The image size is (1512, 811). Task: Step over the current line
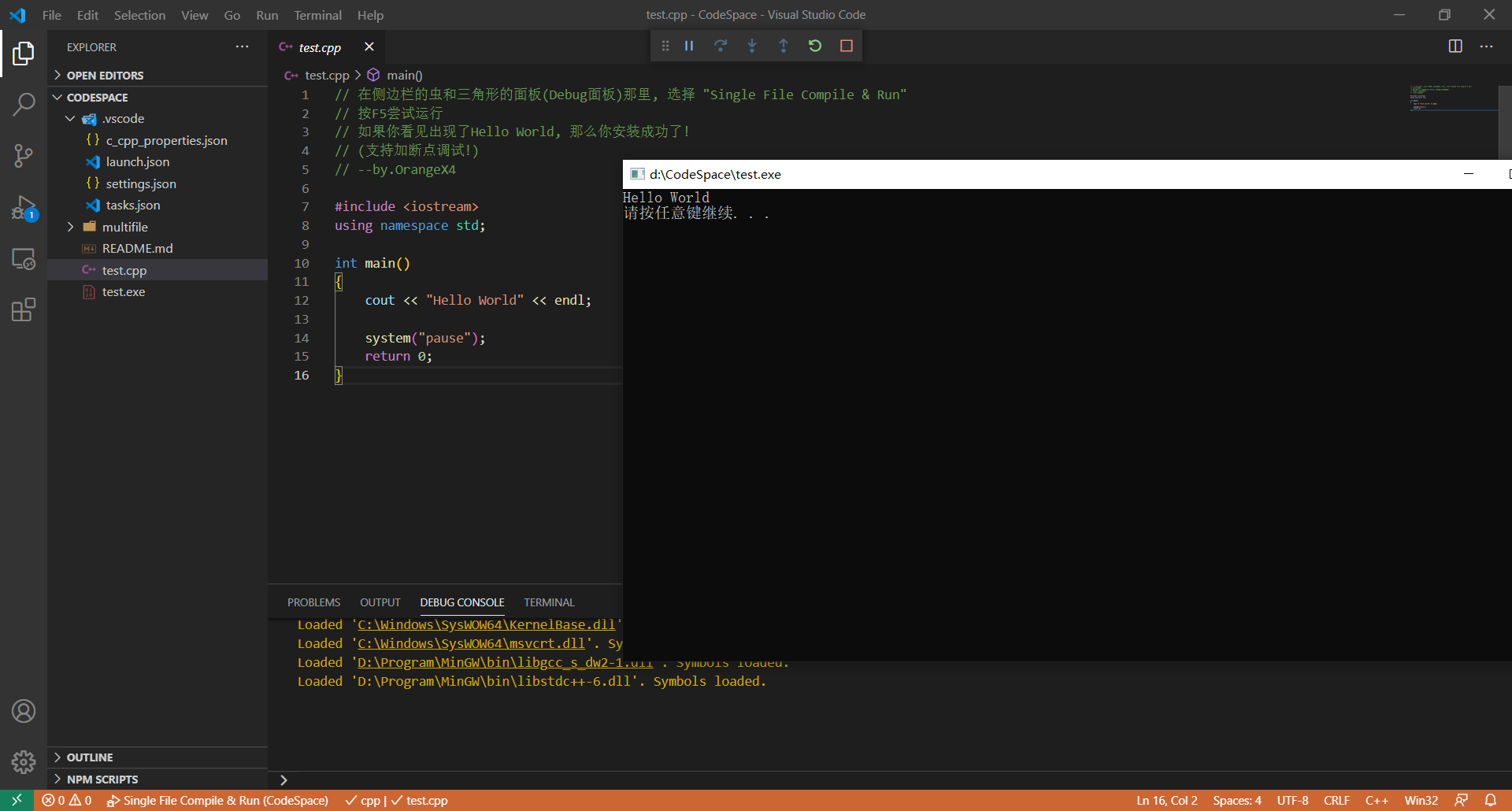pos(721,46)
